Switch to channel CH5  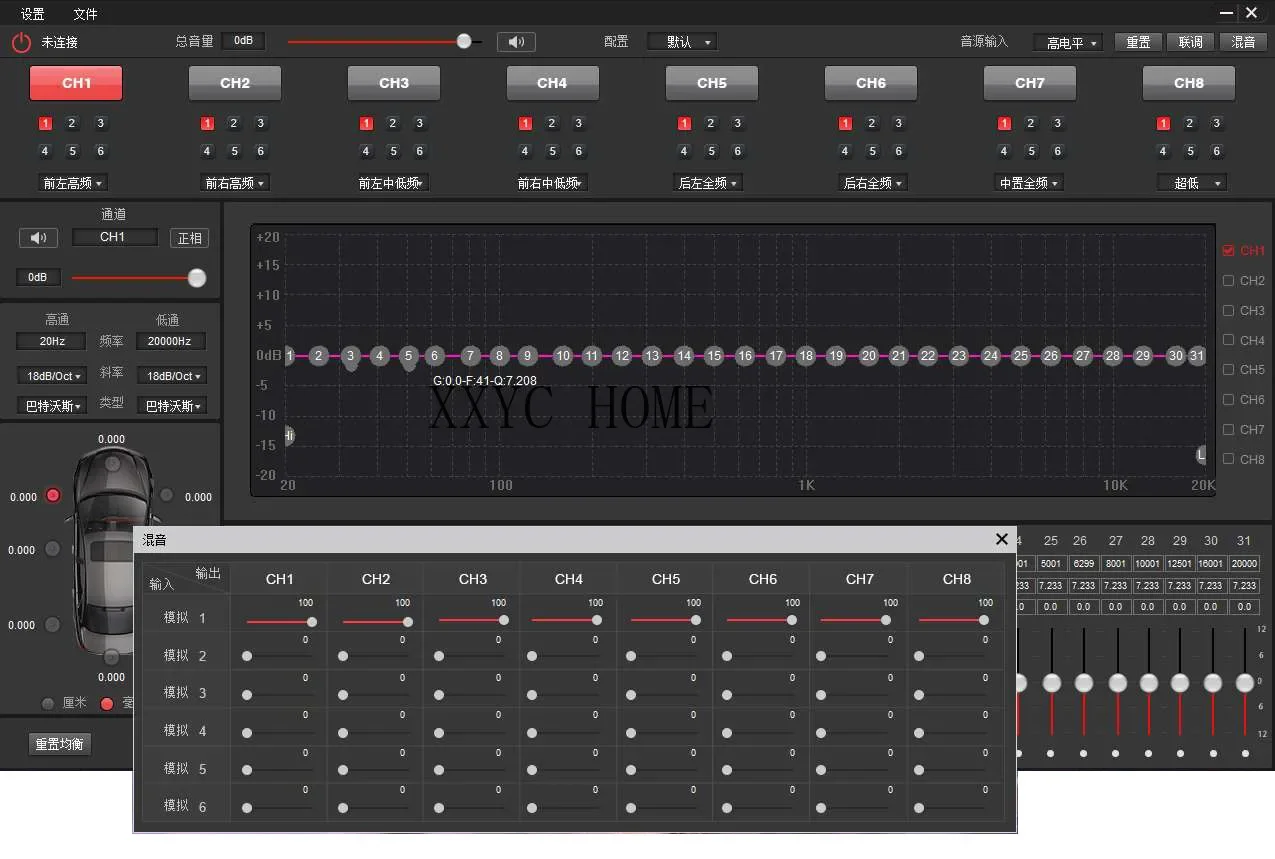point(712,83)
